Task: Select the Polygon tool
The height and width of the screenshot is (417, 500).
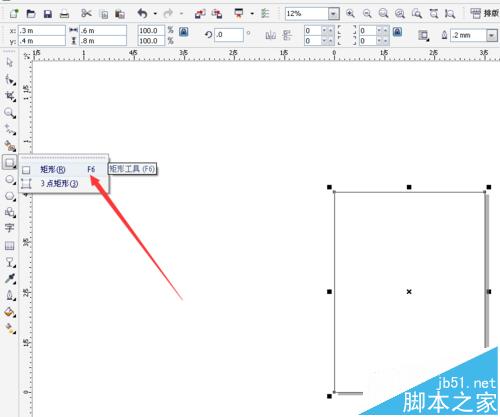Action: pos(10,196)
